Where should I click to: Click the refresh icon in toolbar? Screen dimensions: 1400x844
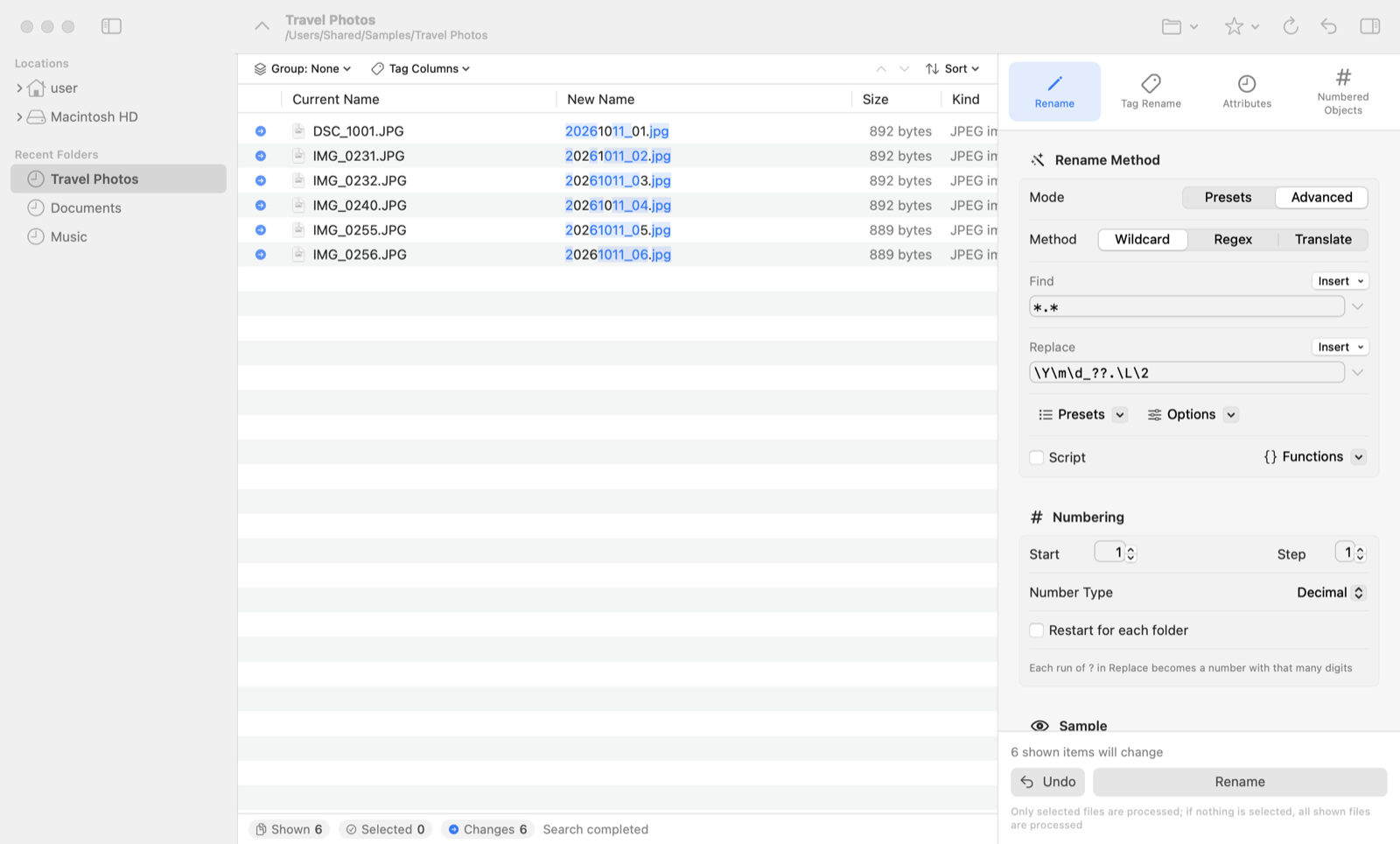click(x=1290, y=26)
